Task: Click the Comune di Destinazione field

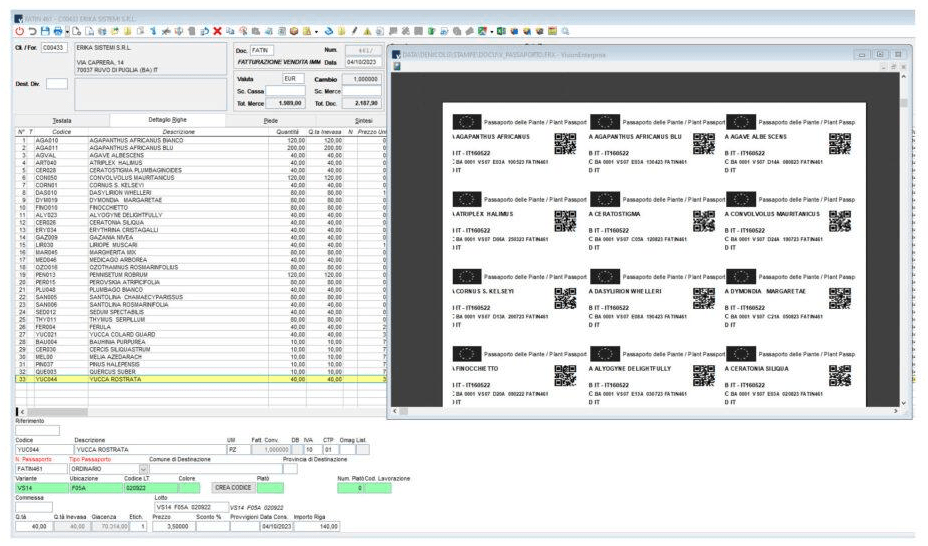Action: tap(215, 469)
